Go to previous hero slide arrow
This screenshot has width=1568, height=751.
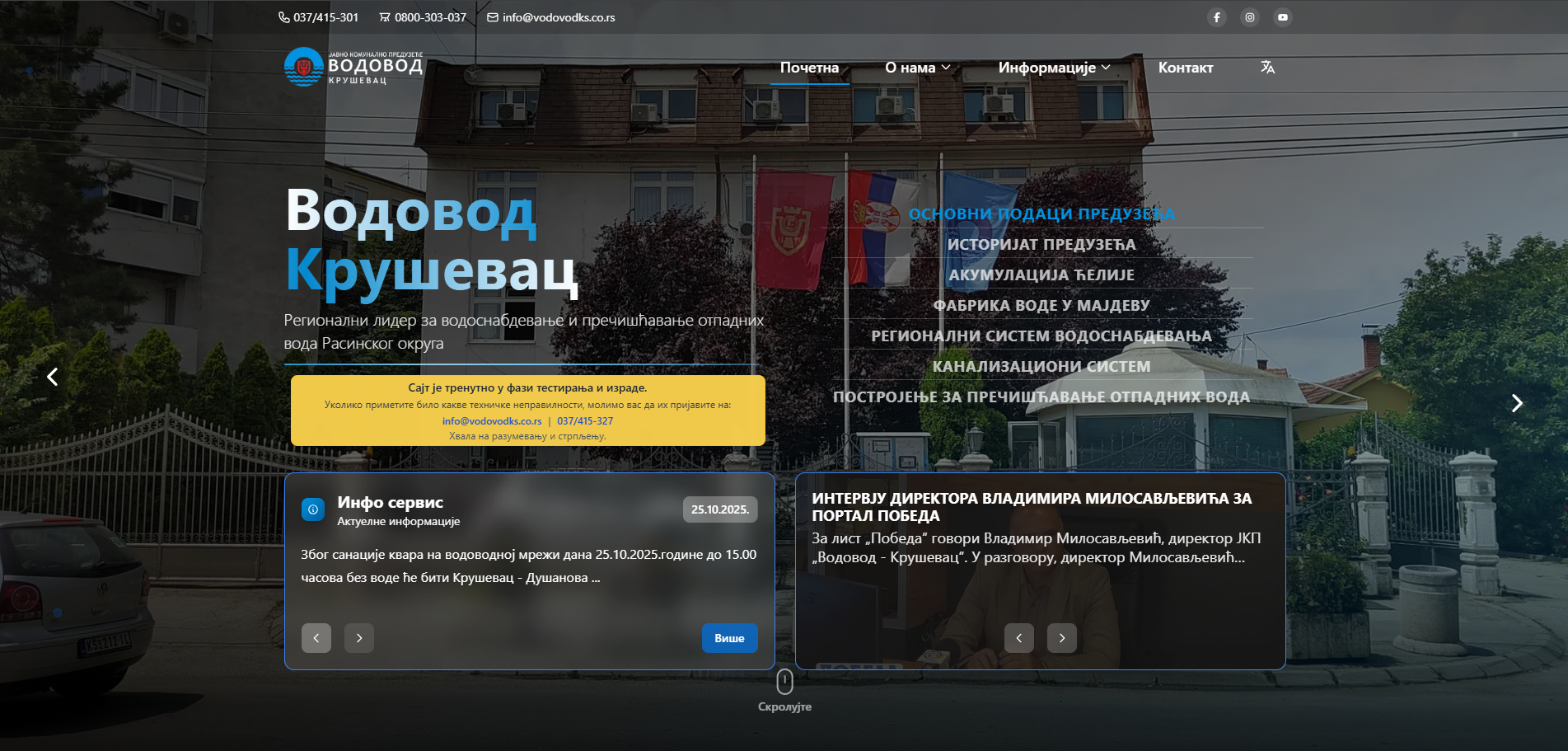coord(53,377)
